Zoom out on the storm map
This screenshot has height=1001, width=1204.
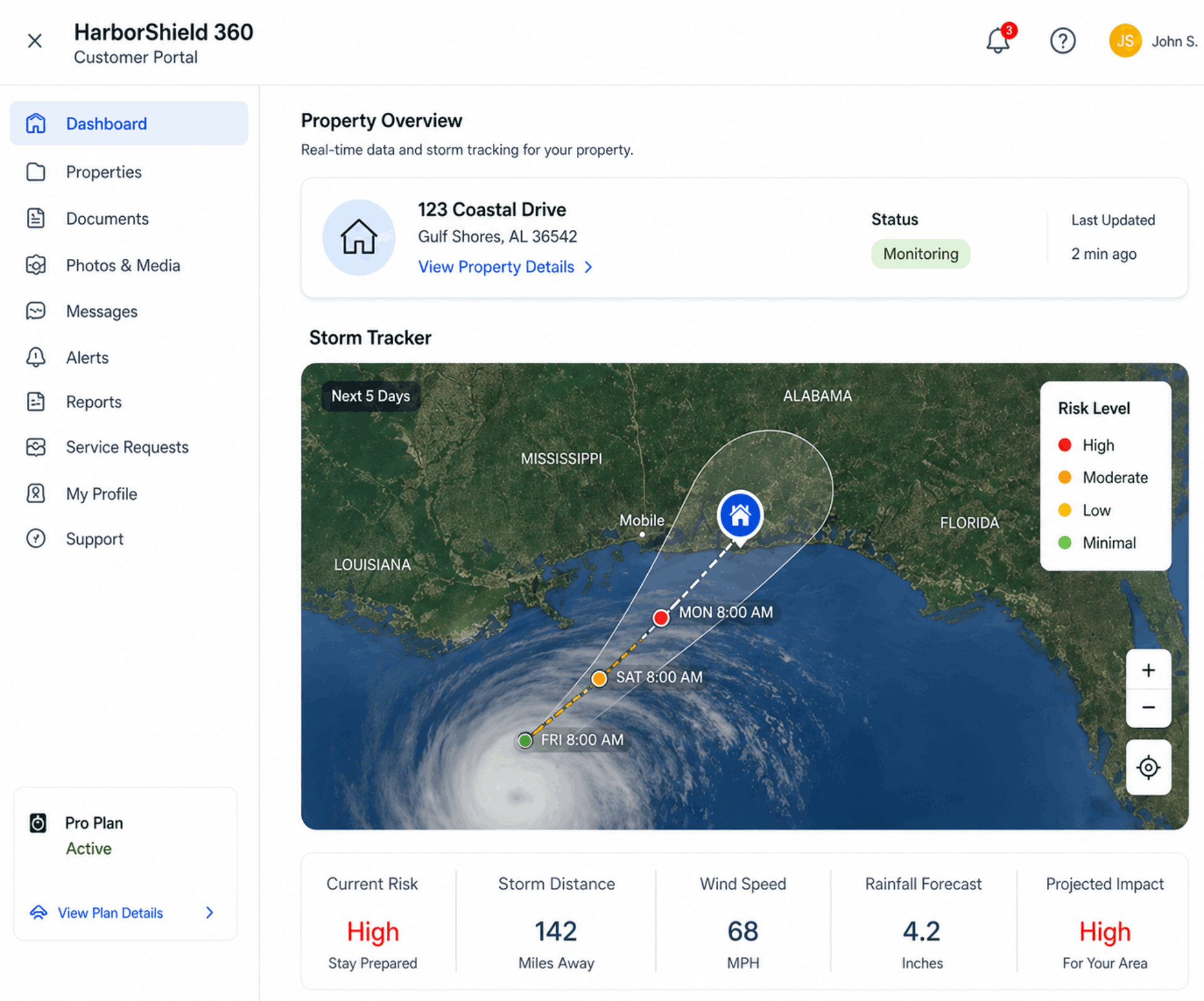1148,708
